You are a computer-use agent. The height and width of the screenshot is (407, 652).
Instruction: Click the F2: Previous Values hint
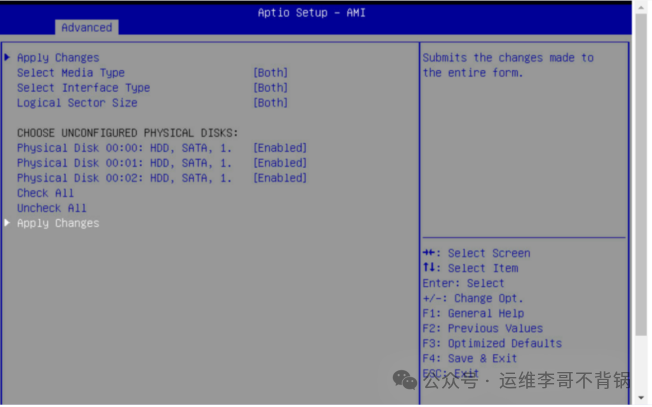(x=482, y=328)
